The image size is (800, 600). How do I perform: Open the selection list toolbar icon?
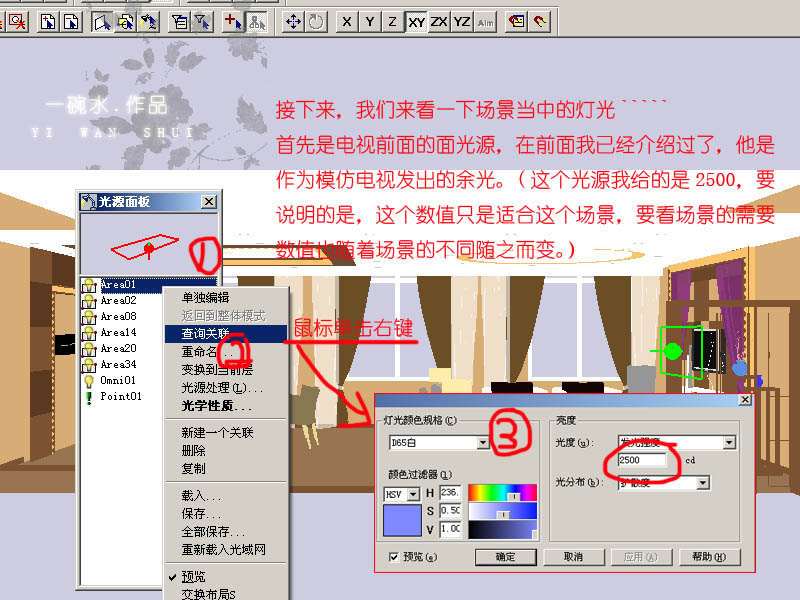click(x=180, y=22)
